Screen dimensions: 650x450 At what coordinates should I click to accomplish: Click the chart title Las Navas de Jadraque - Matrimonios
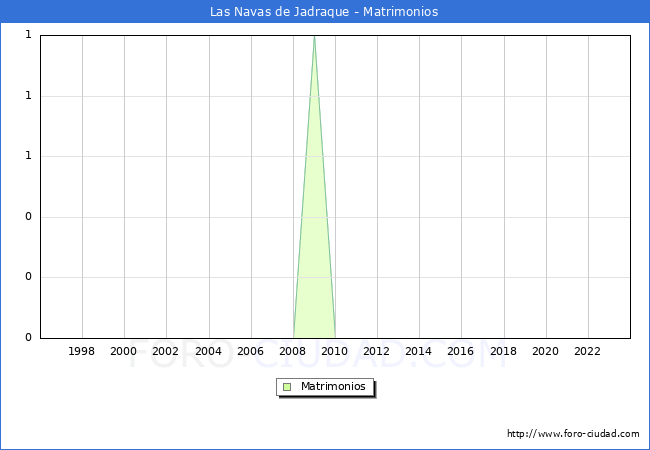[324, 12]
